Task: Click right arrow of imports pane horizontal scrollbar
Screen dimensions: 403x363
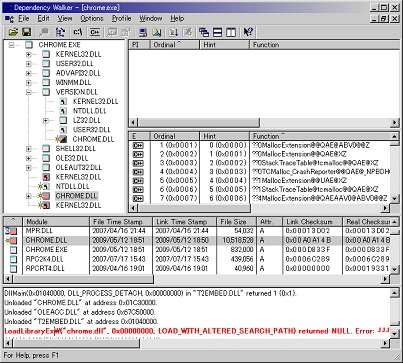Action: point(395,123)
